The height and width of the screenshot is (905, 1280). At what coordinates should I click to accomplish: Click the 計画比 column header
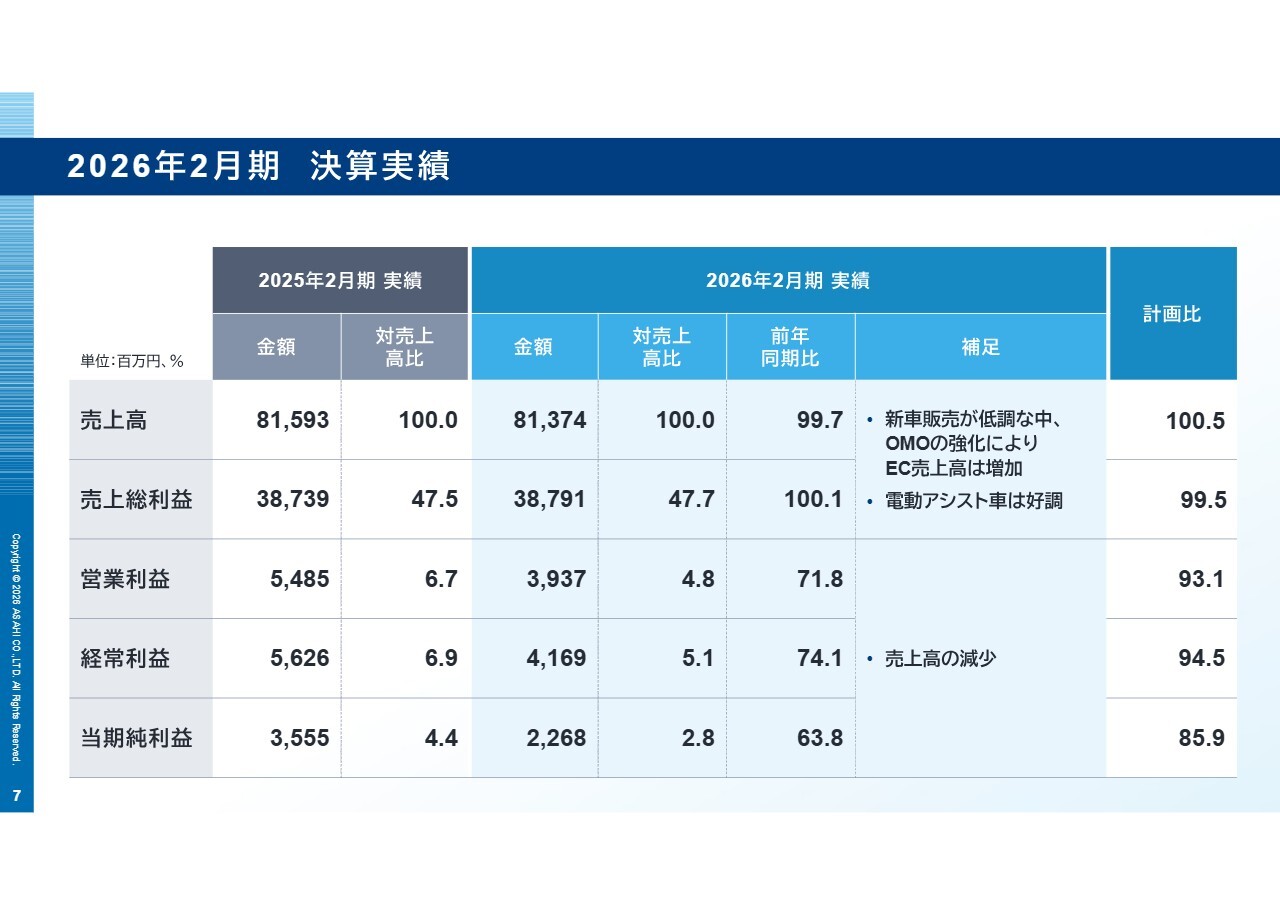click(1172, 314)
